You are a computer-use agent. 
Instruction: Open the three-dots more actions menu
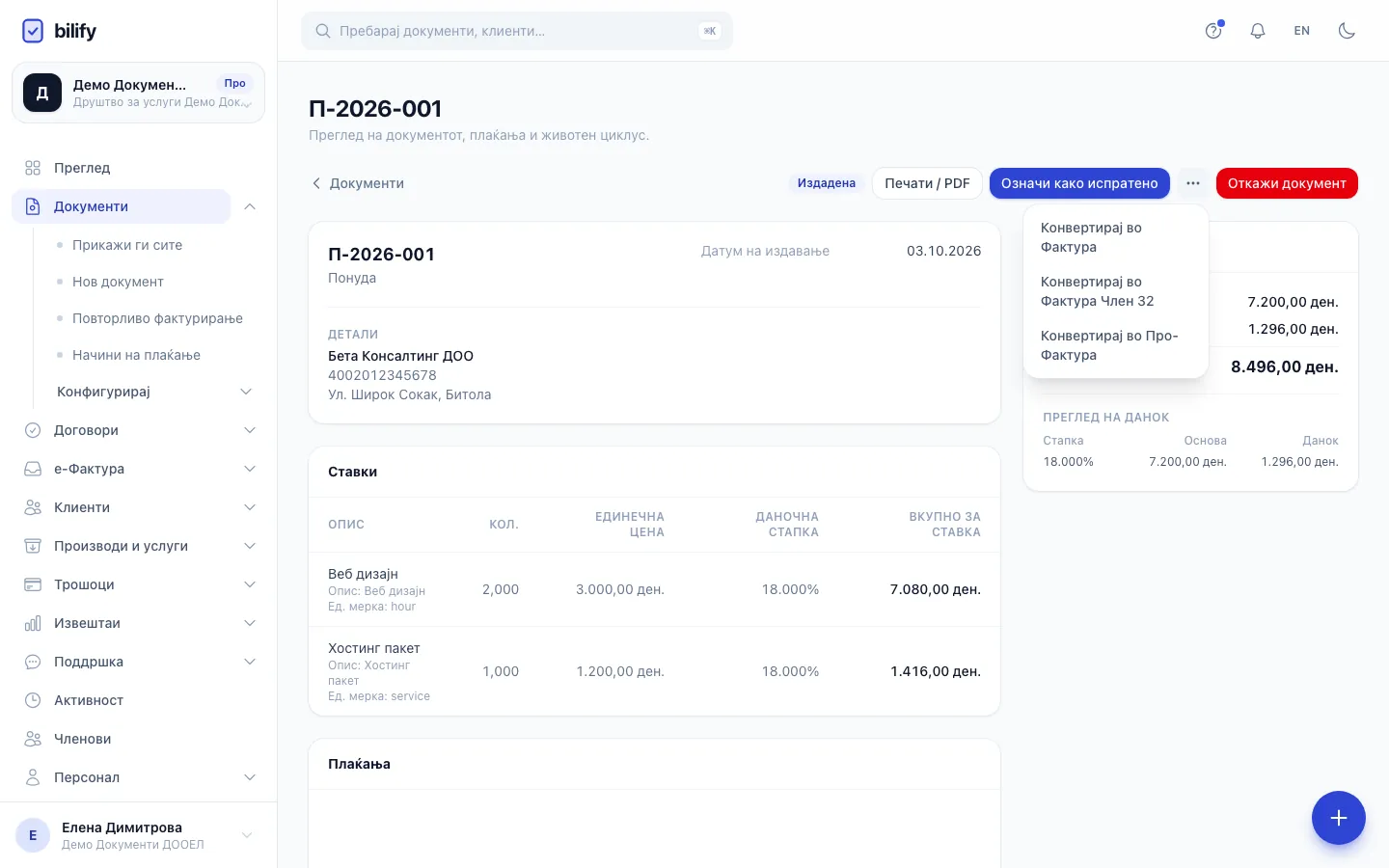pos(1193,183)
